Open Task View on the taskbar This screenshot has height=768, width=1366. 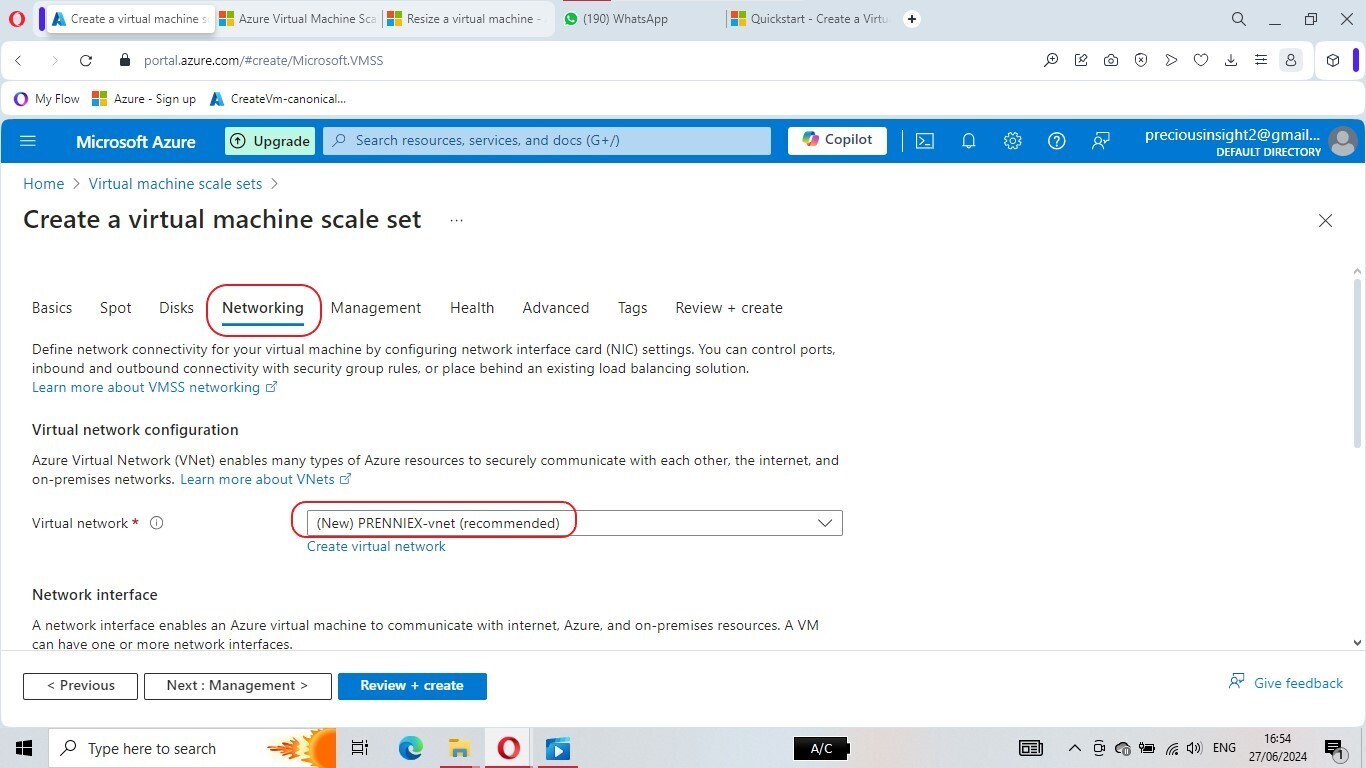[360, 748]
